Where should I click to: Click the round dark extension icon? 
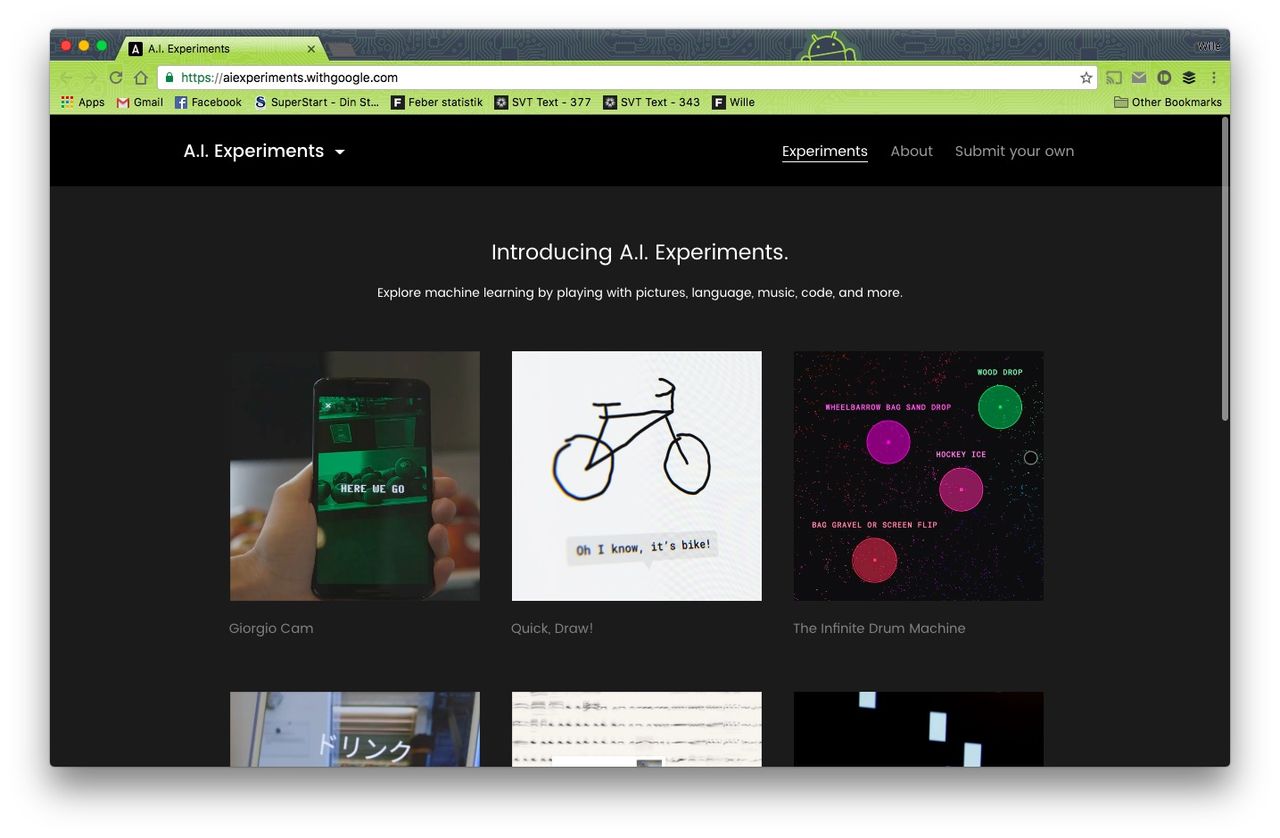tap(1164, 78)
